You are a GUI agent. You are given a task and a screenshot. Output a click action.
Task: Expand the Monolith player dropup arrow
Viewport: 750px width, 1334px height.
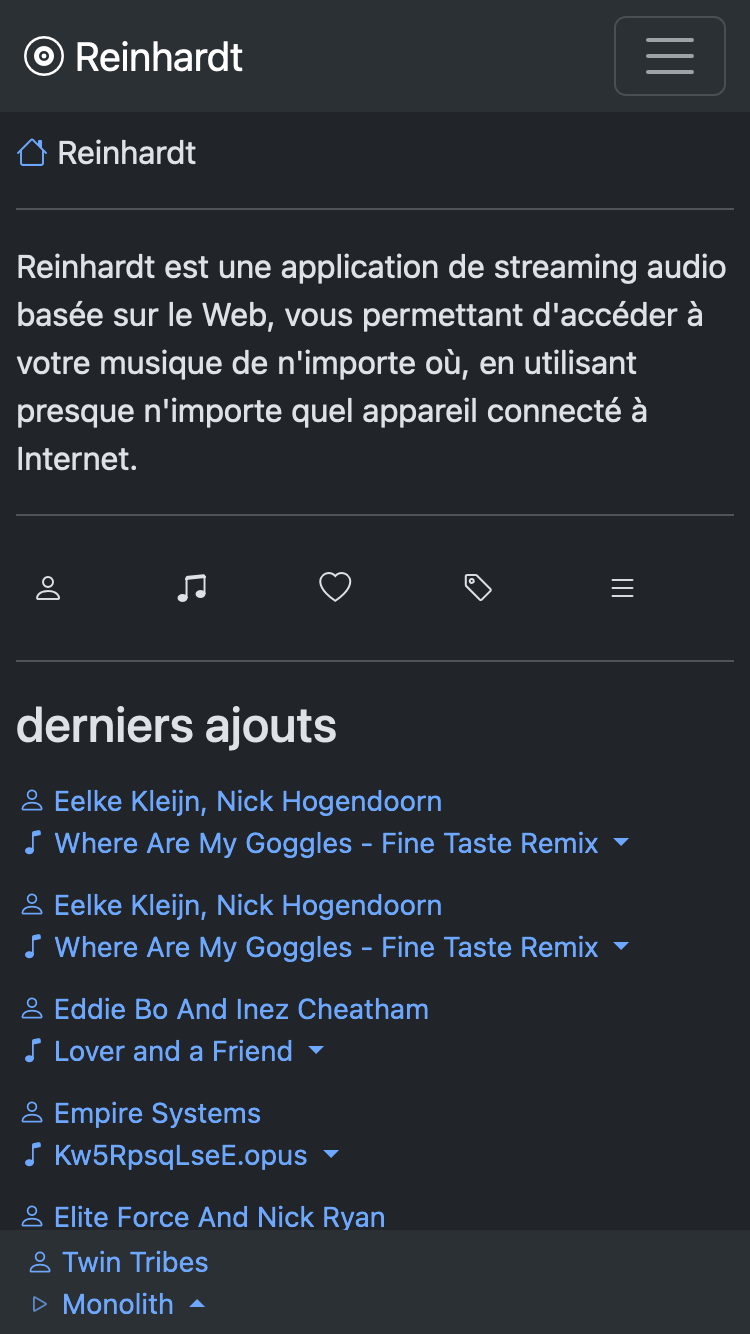(x=197, y=1304)
